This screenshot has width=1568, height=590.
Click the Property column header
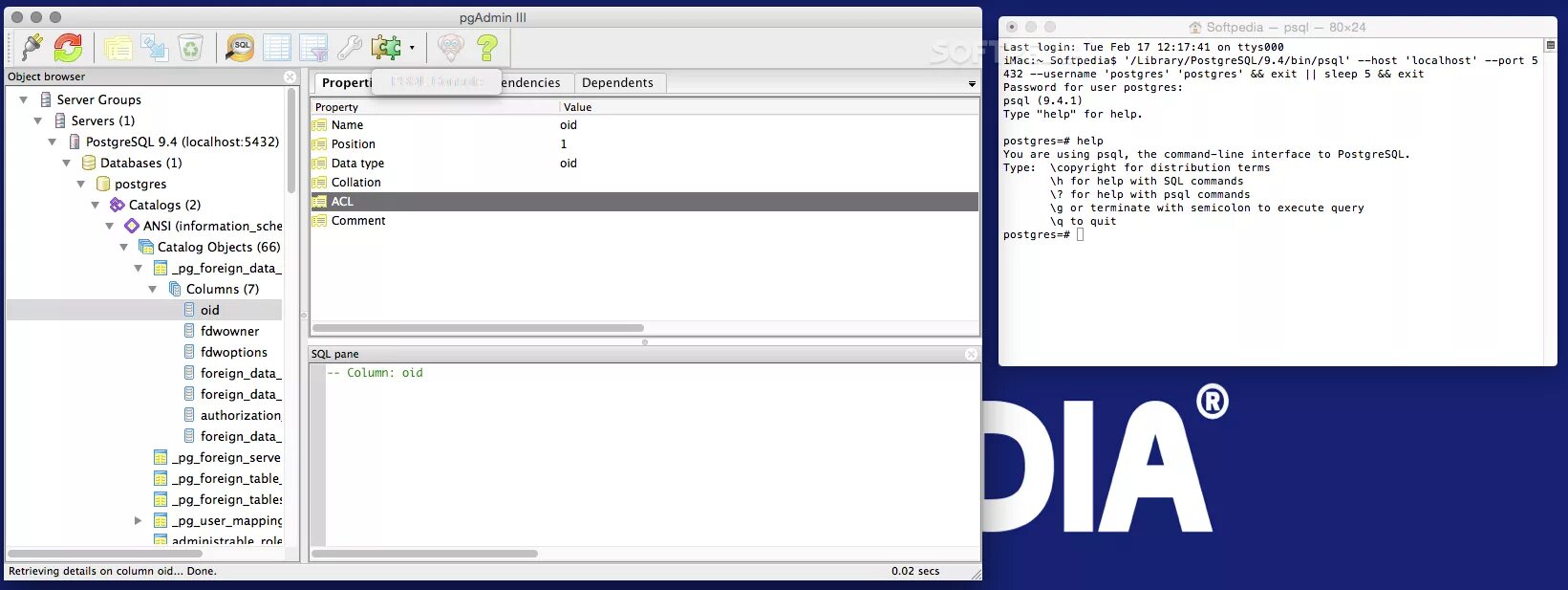click(435, 107)
